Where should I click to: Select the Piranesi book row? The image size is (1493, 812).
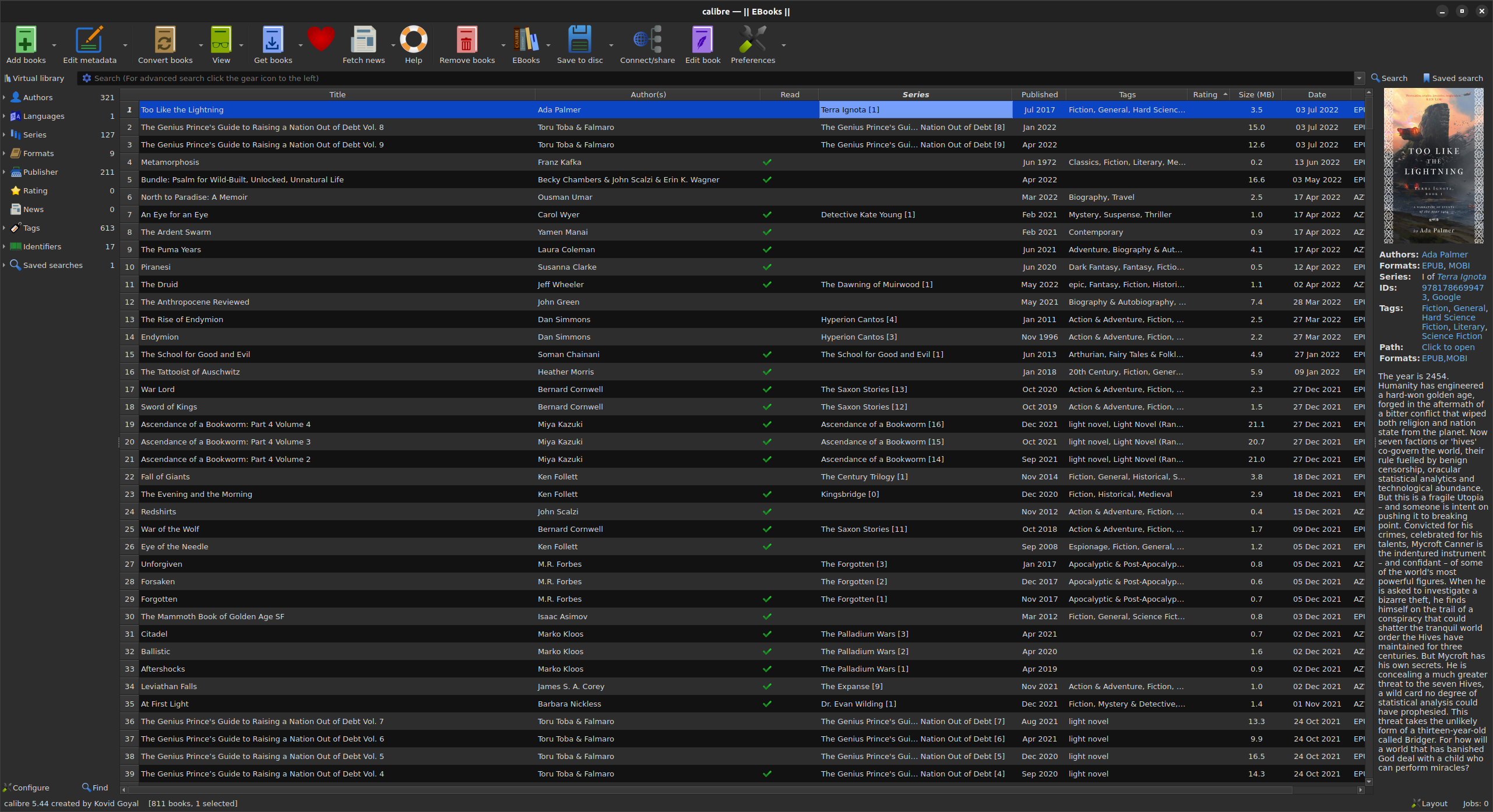[752, 267]
